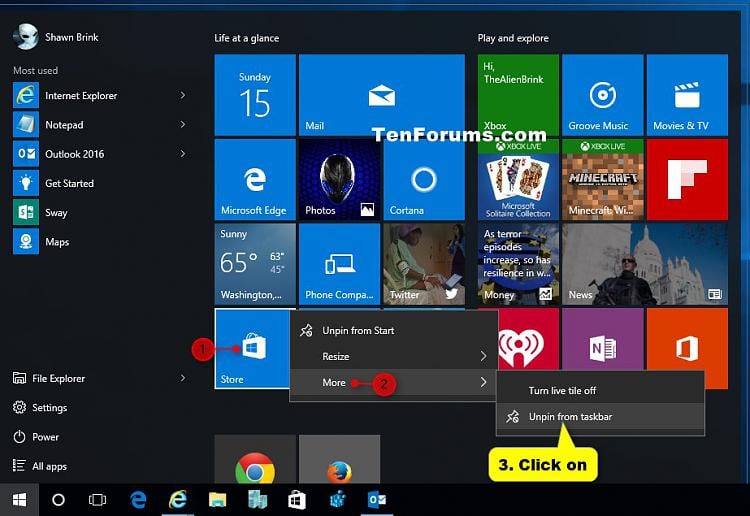Open the Phone Companion tile

click(x=340, y=264)
